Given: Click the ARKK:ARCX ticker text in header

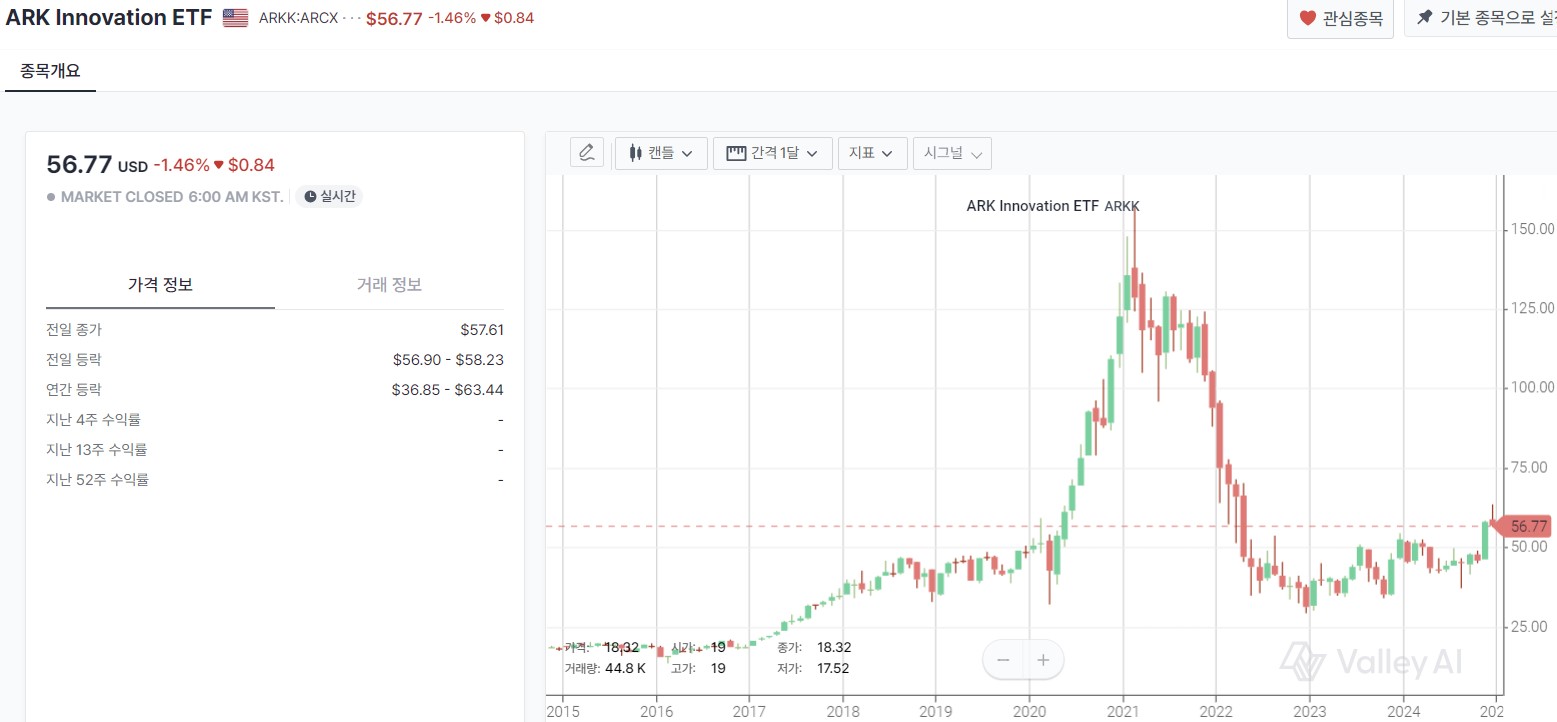Looking at the screenshot, I should [298, 18].
